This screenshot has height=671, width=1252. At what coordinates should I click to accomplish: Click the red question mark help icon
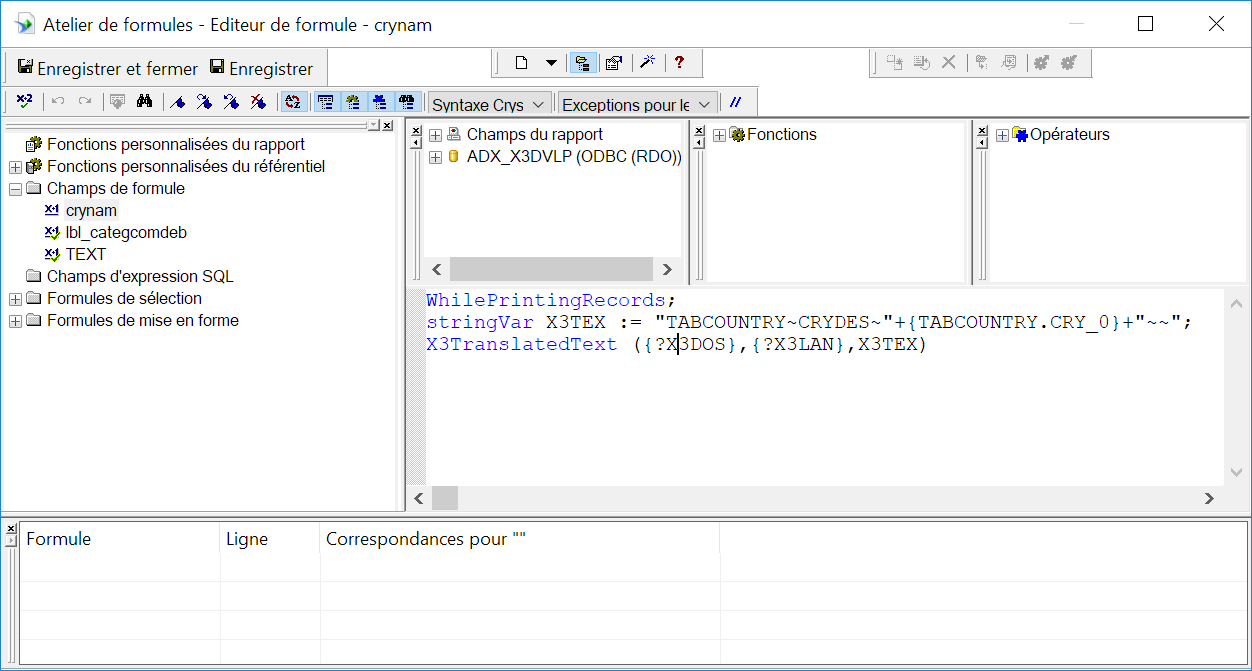click(x=679, y=63)
